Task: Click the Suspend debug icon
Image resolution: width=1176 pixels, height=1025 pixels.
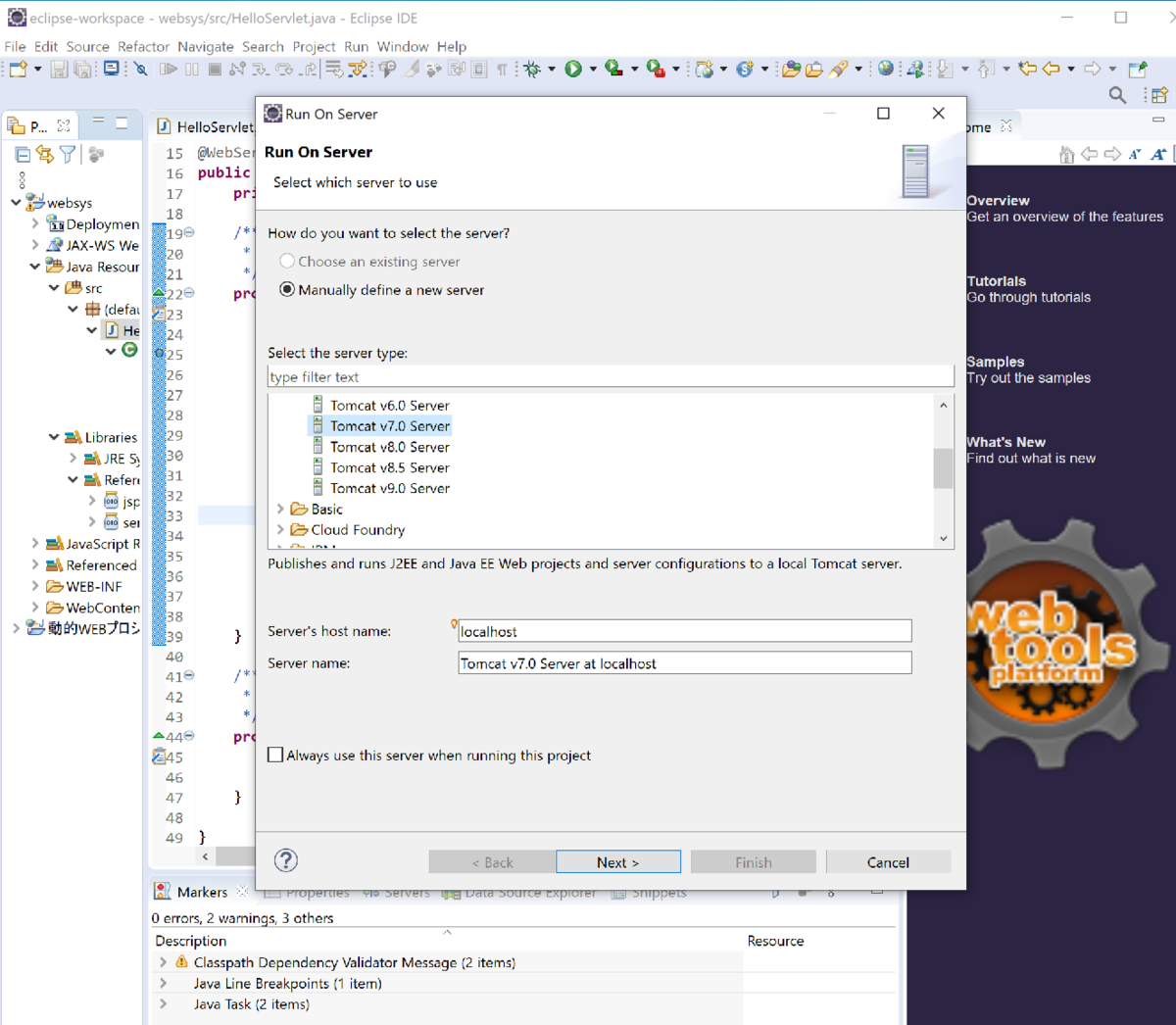Action: 192,69
